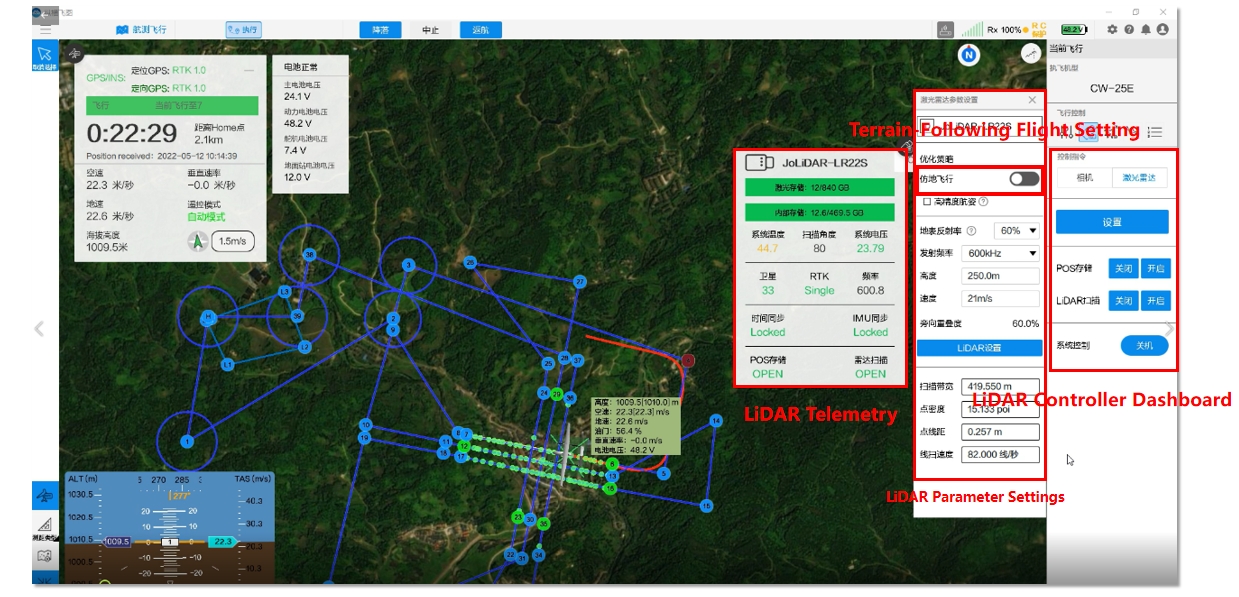Click help icon beside 地表反射率

click(971, 231)
